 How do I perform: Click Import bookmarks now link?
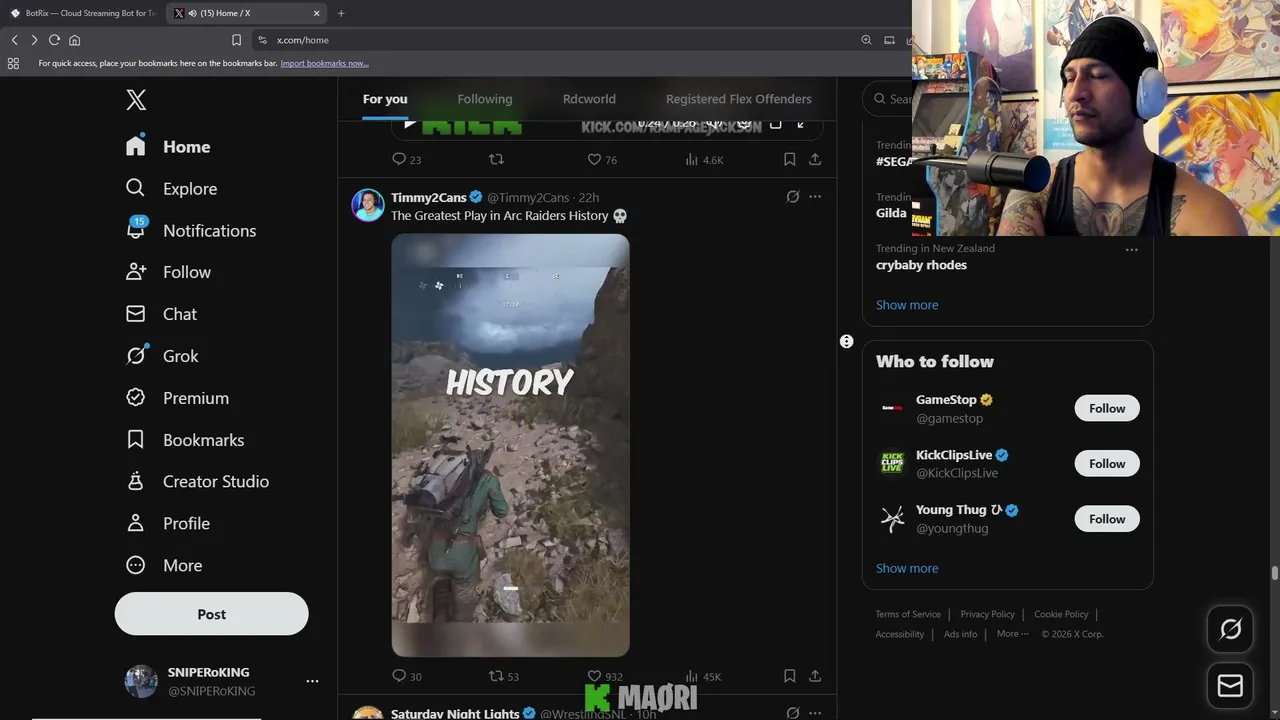[324, 63]
